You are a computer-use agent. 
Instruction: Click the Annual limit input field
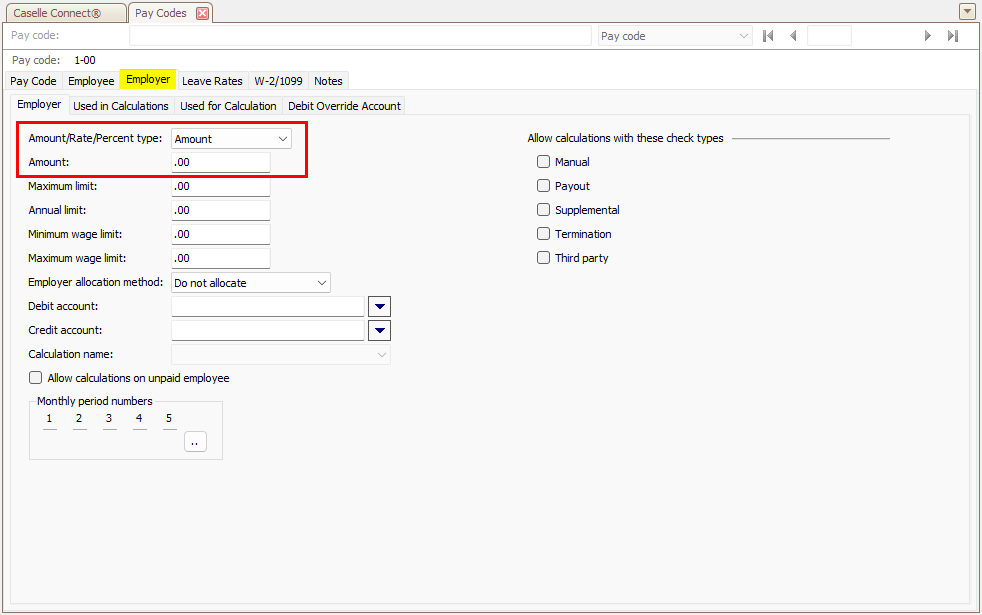(221, 211)
